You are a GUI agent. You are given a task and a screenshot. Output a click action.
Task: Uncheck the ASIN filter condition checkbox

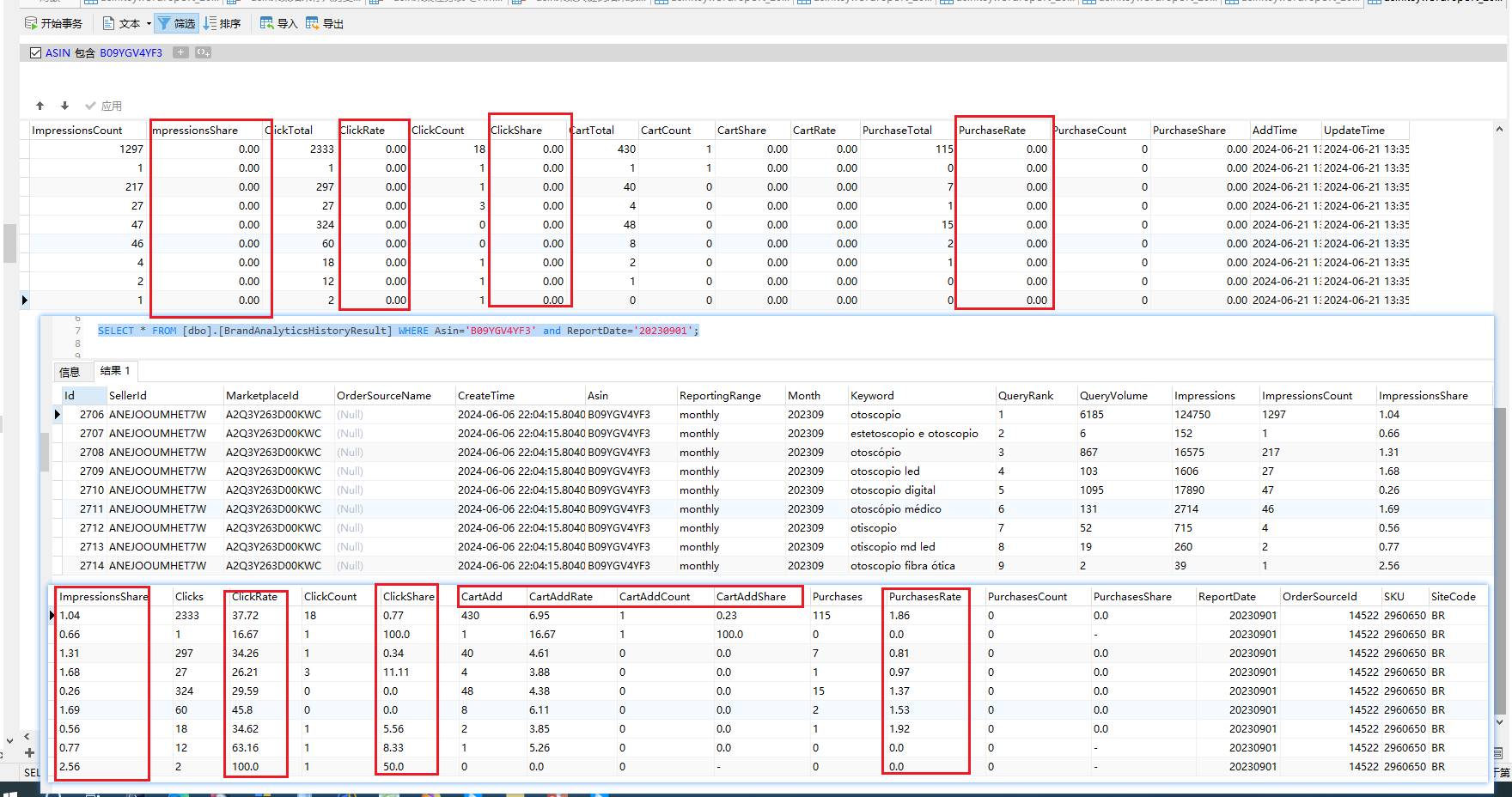click(x=35, y=52)
